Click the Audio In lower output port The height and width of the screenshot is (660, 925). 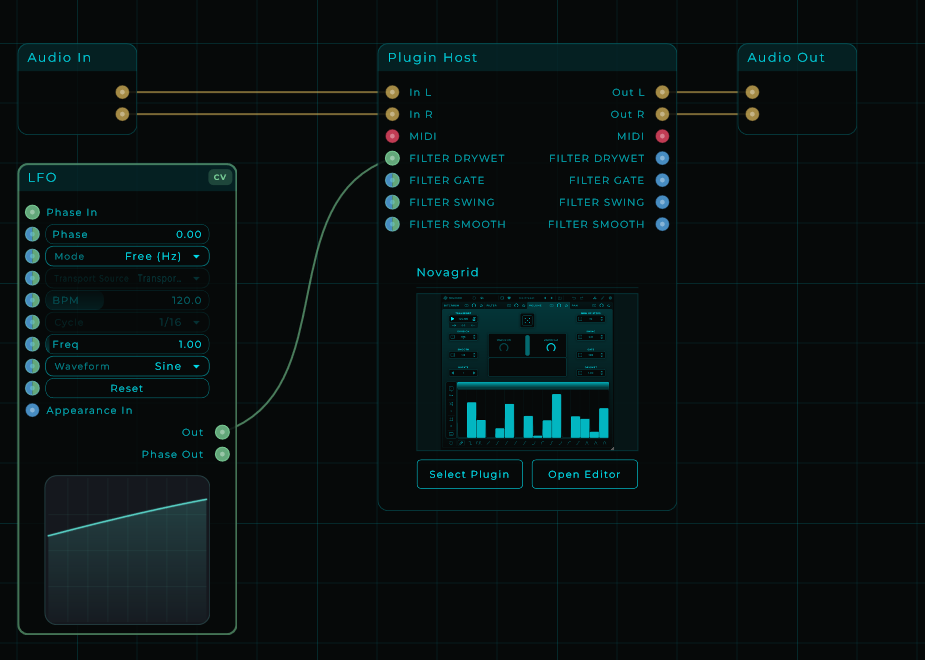coord(122,114)
